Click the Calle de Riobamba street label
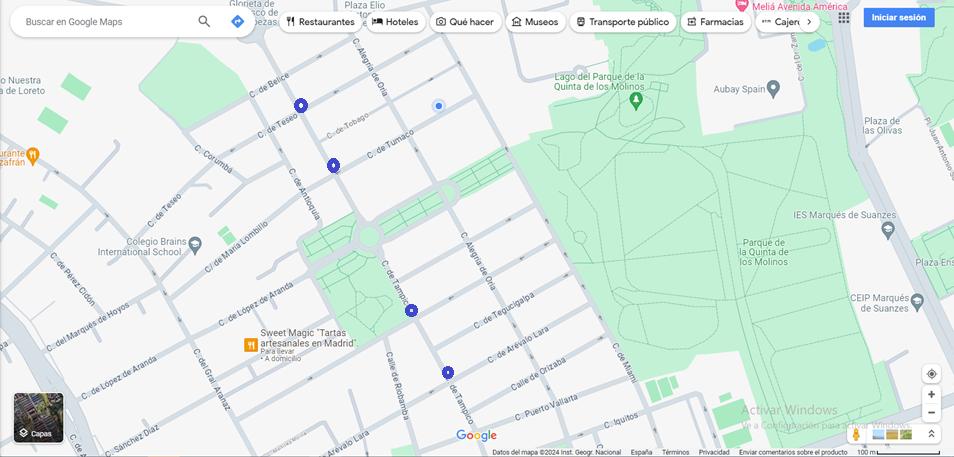The width and height of the screenshot is (954, 457). pos(396,386)
